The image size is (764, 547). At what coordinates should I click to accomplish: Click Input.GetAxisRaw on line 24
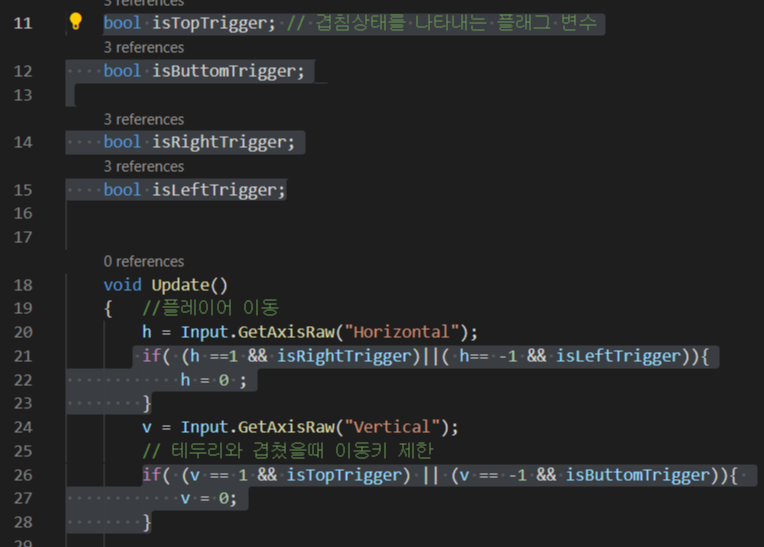pos(258,427)
